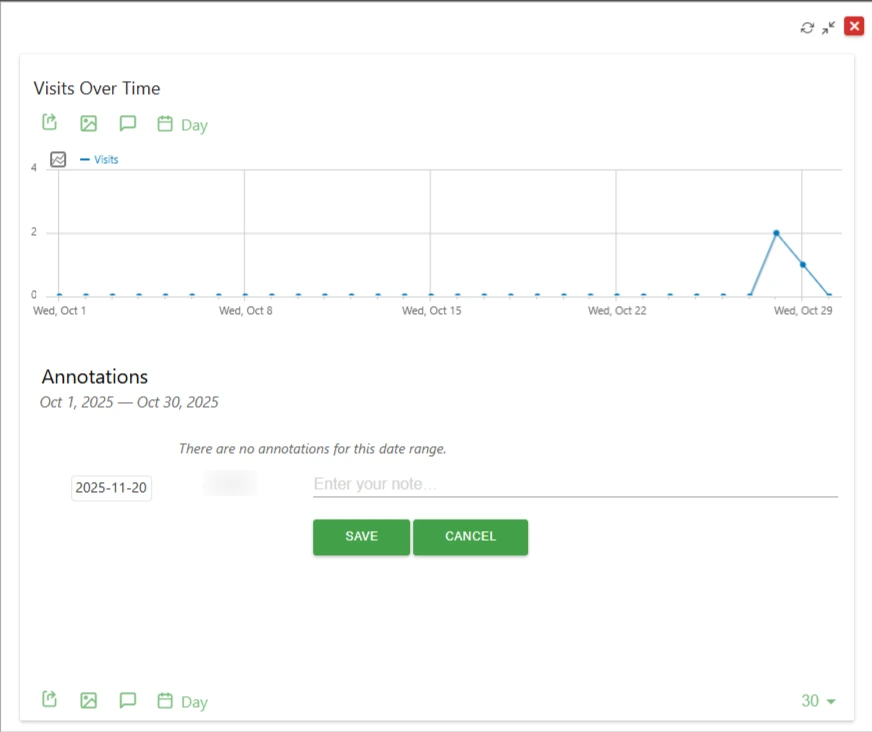Click bottom annotations speech bubble icon
Image resolution: width=872 pixels, height=732 pixels.
(127, 701)
